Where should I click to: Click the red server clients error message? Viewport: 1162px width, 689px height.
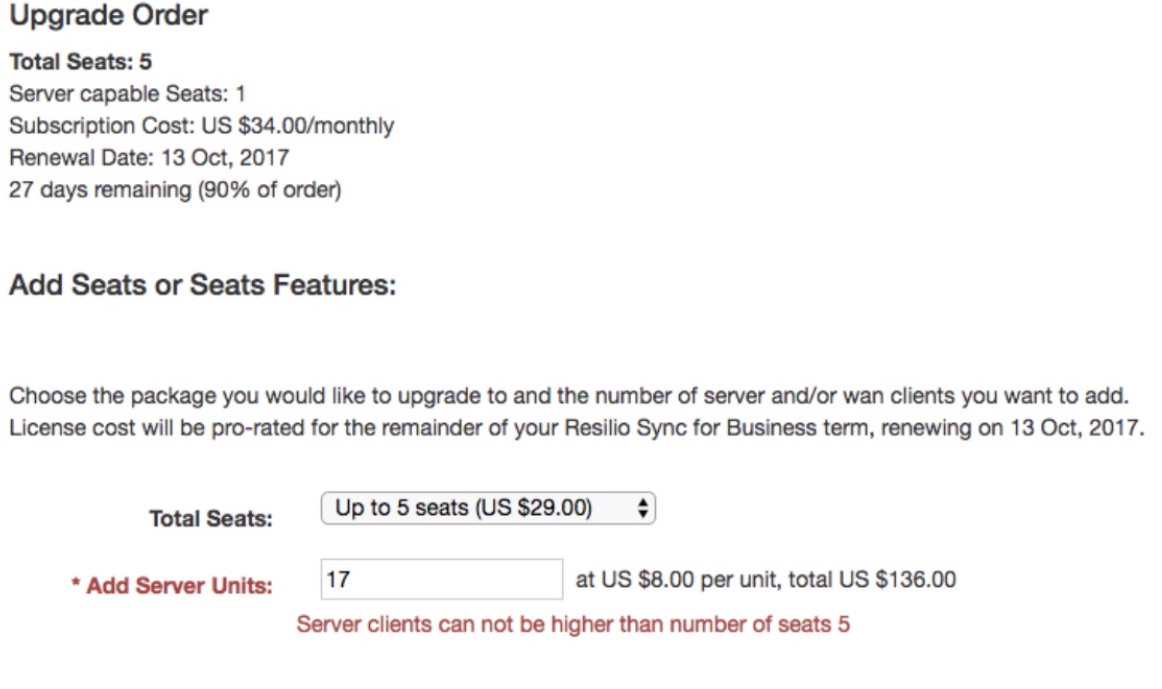point(573,625)
